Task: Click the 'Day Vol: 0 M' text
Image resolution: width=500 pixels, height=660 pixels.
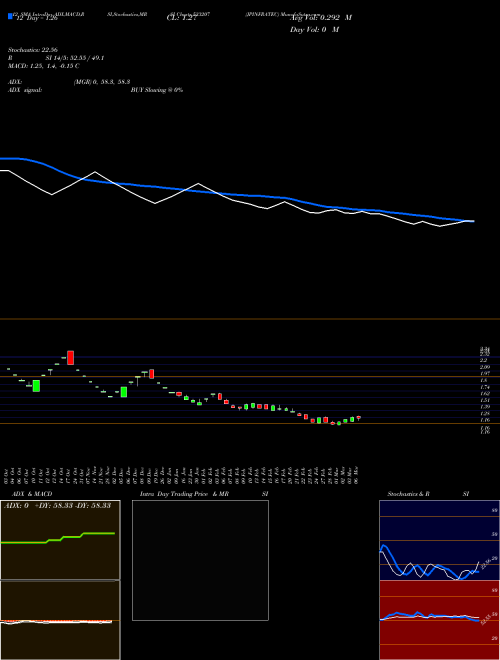Action: tap(314, 30)
